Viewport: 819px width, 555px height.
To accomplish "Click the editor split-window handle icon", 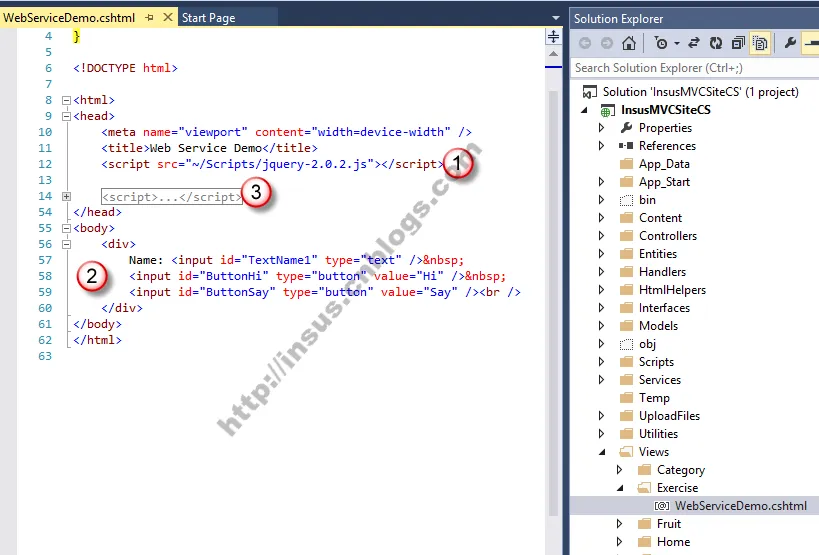I will coord(553,37).
